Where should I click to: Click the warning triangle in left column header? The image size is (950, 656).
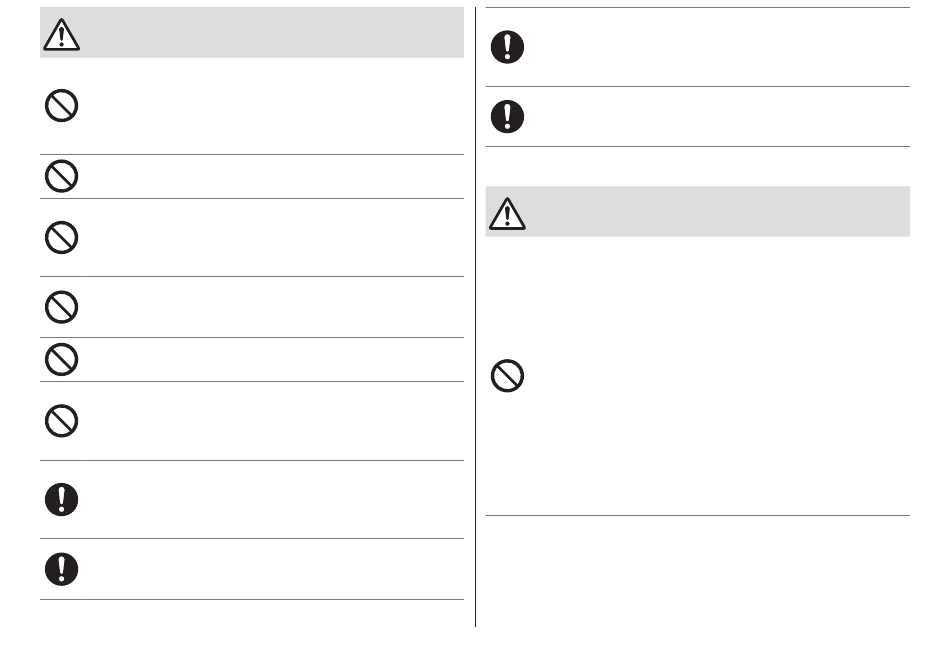61,35
